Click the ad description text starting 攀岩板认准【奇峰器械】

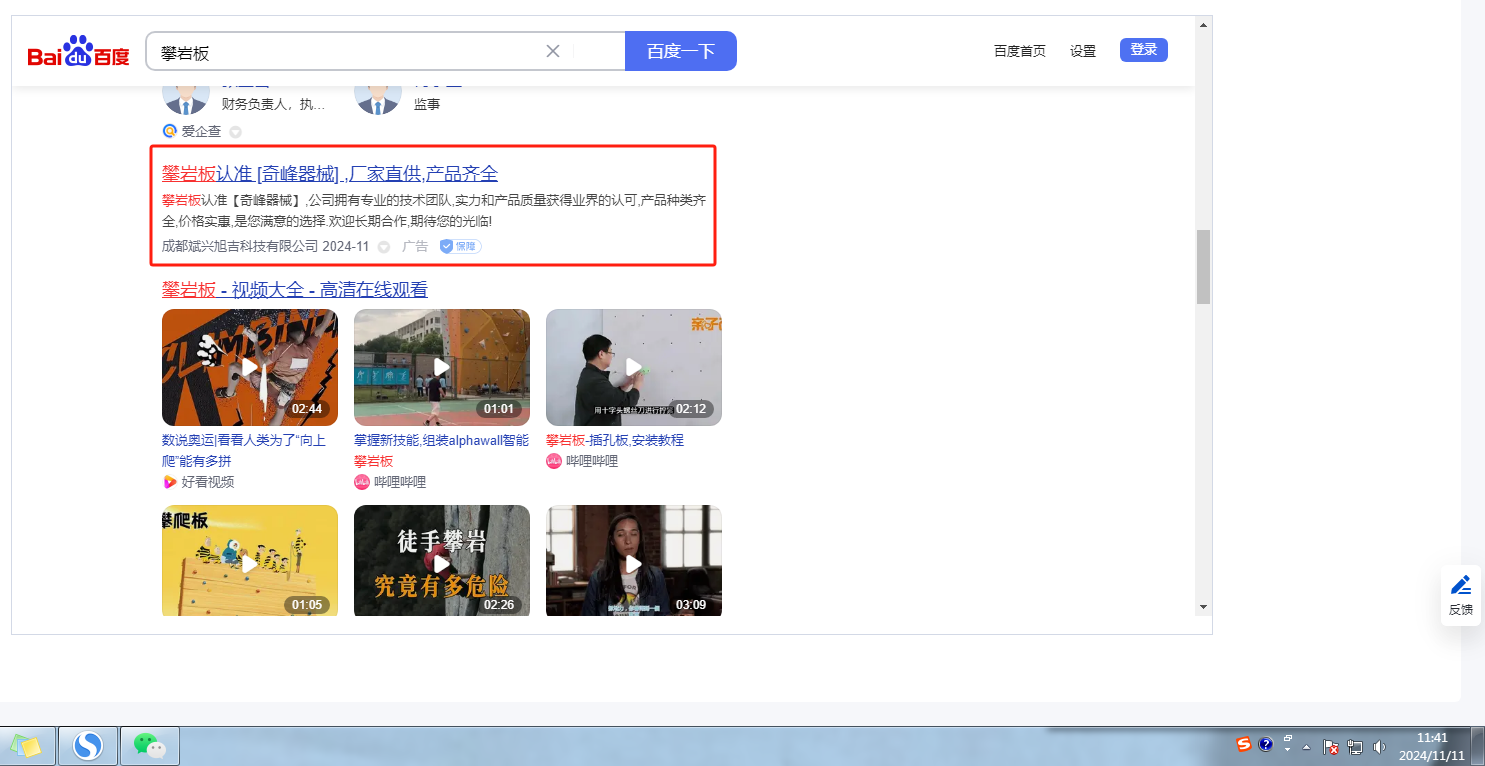[434, 210]
